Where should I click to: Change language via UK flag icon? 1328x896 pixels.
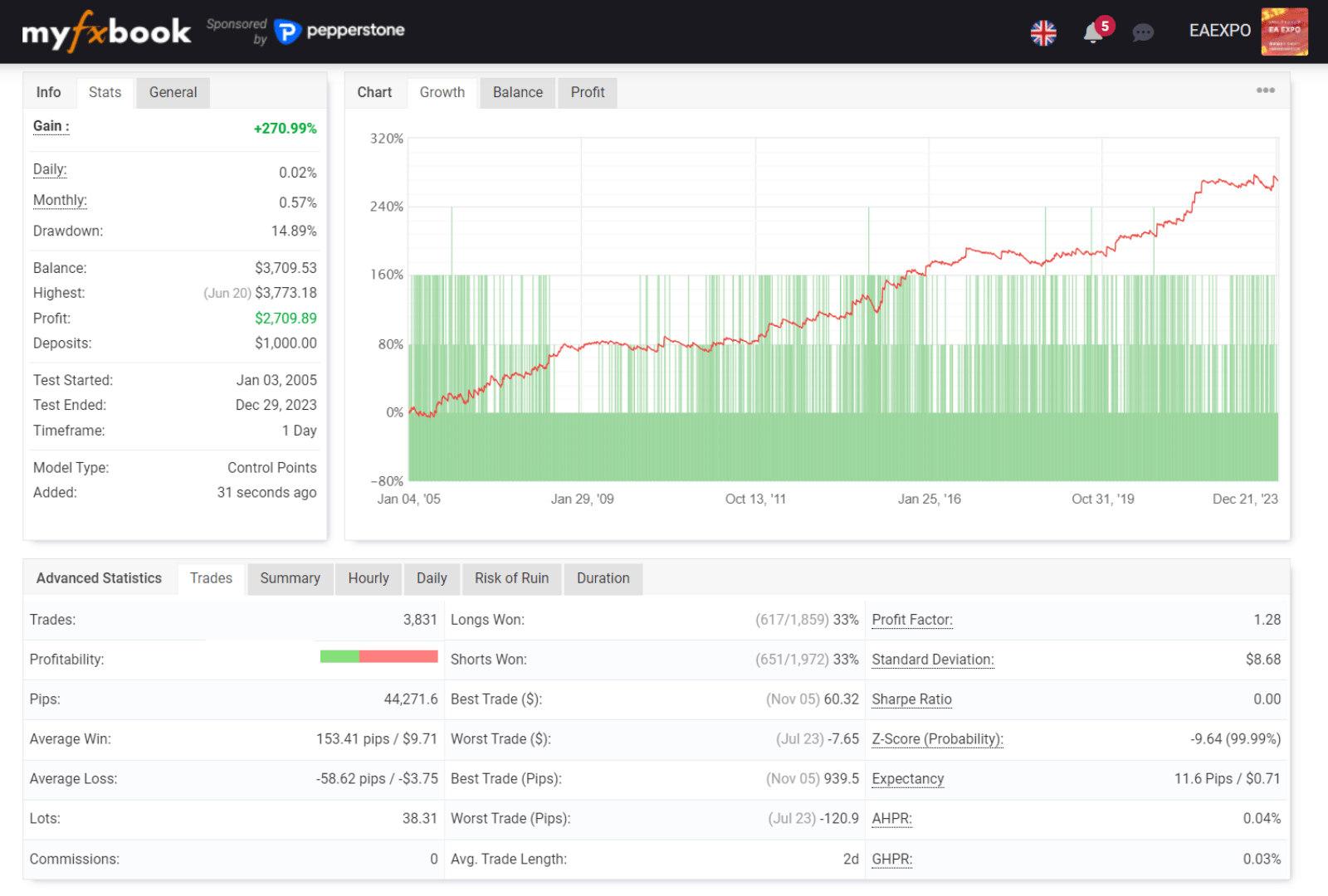1043,32
